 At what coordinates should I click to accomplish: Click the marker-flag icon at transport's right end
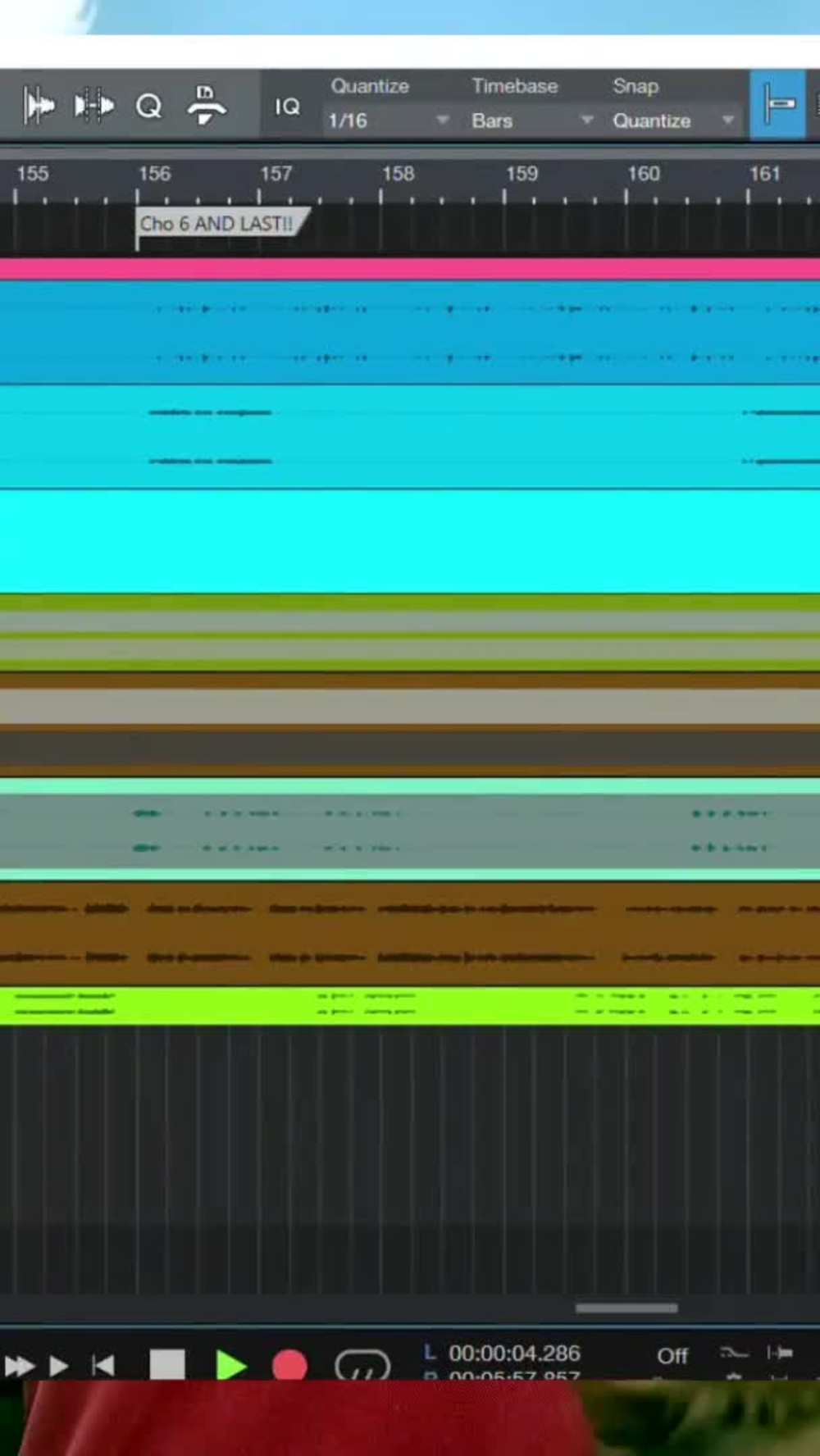780,1352
